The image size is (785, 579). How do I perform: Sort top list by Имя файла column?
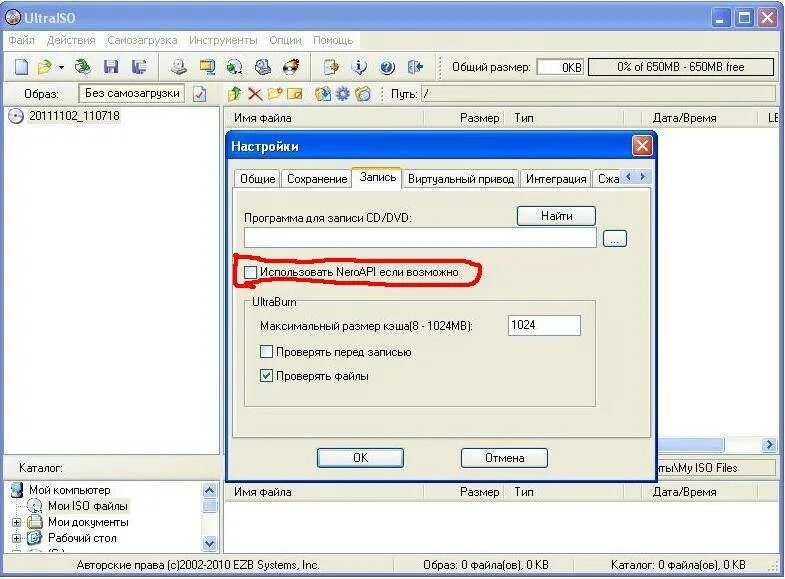click(x=323, y=118)
